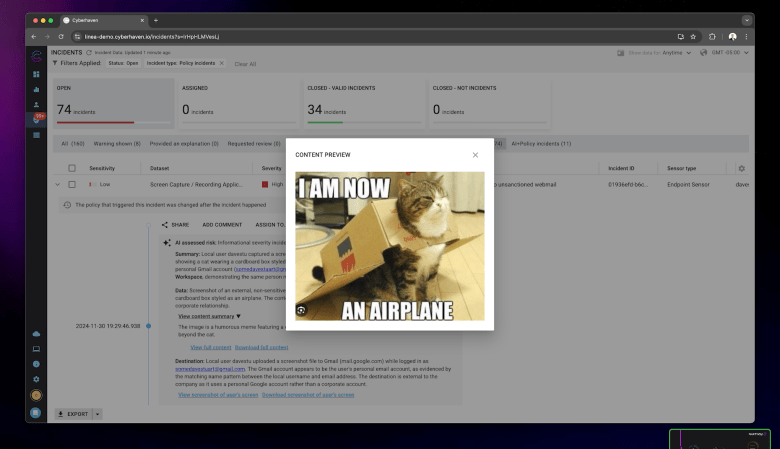Open the Export dropdown arrow
The width and height of the screenshot is (780, 449).
(x=98, y=414)
